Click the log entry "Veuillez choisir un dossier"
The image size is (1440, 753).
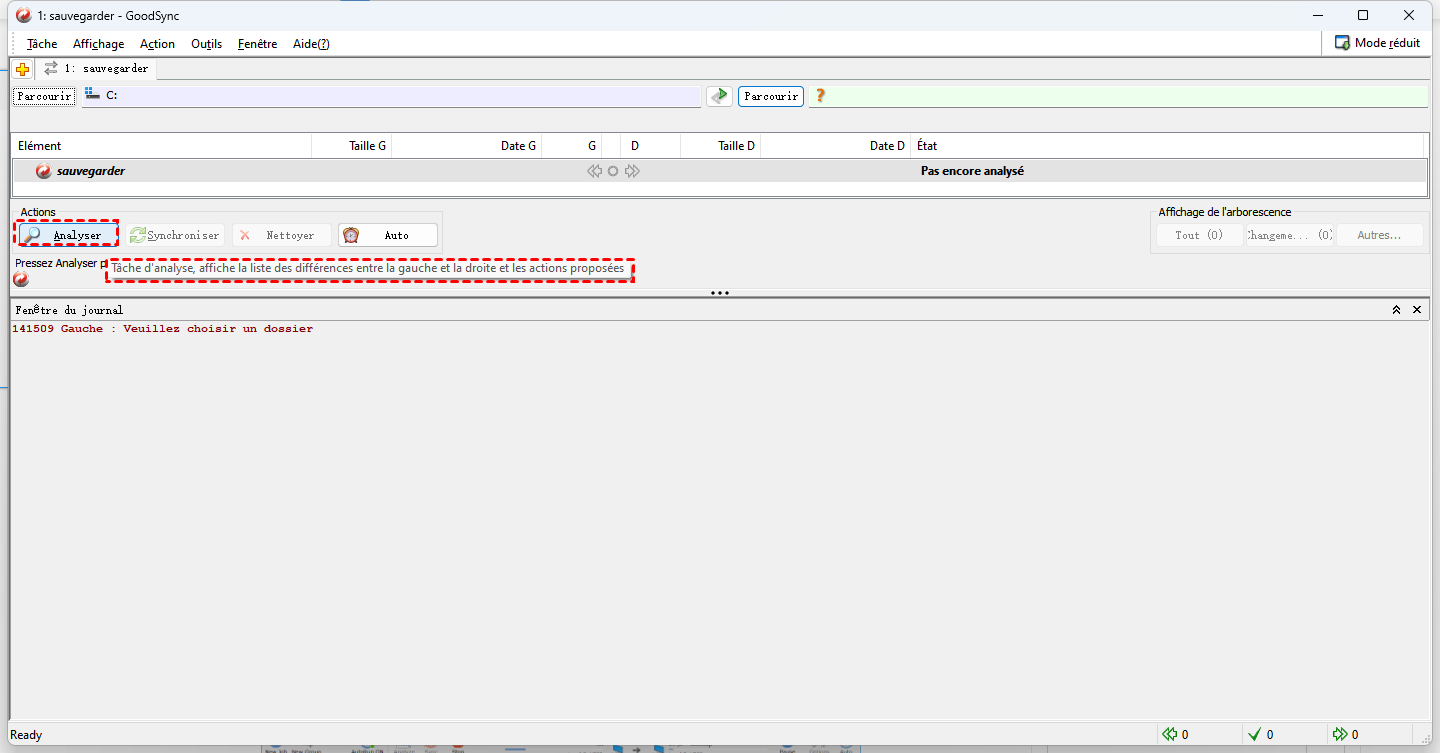coord(218,329)
